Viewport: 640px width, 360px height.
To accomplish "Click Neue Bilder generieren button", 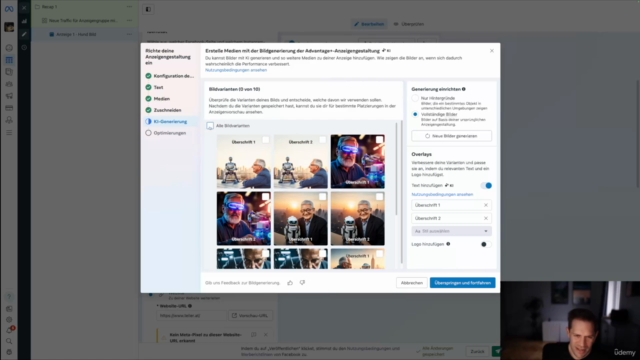I will 451,136.
